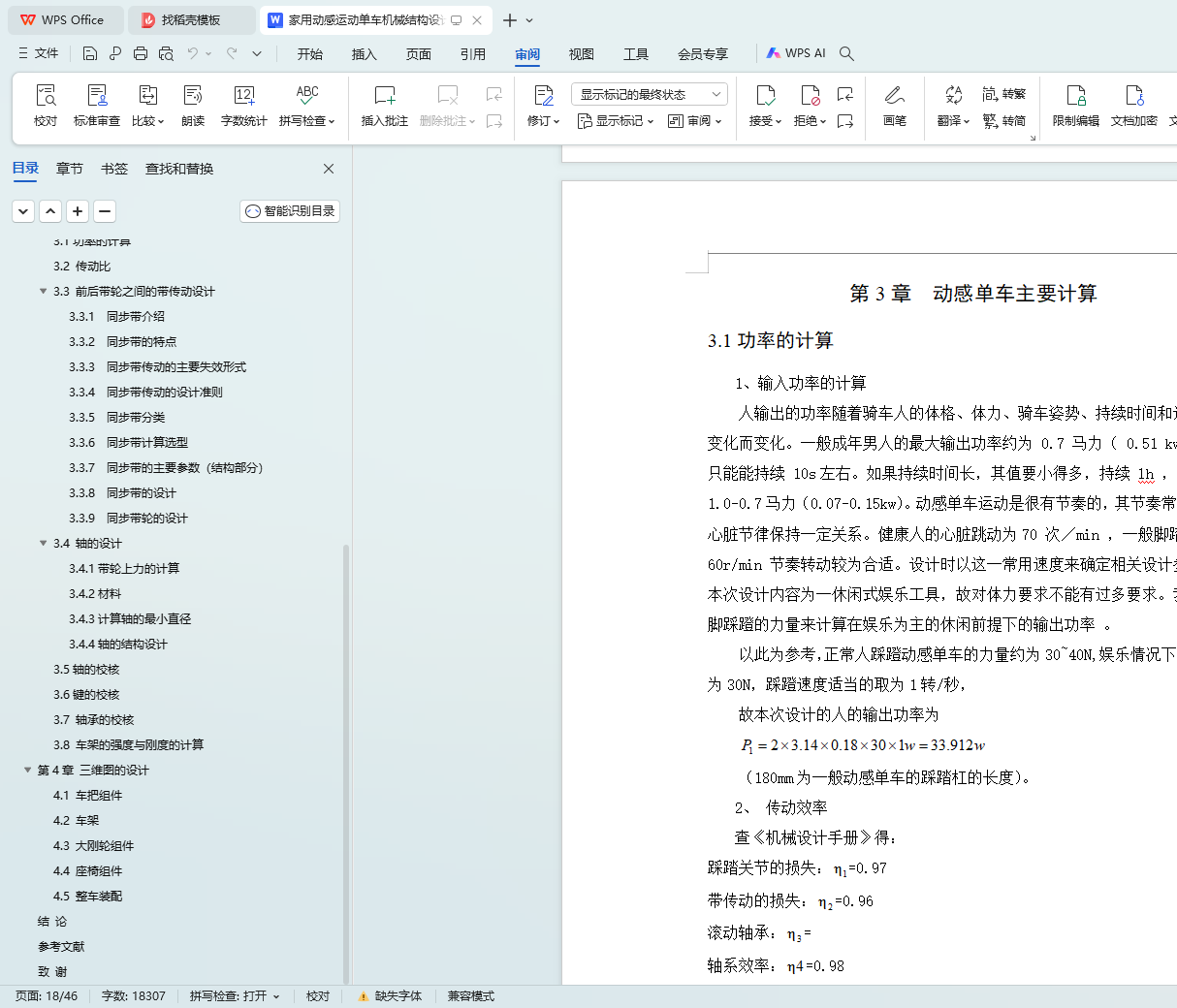Start 朗读 read aloud tool
The image size is (1177, 1008).
[193, 106]
